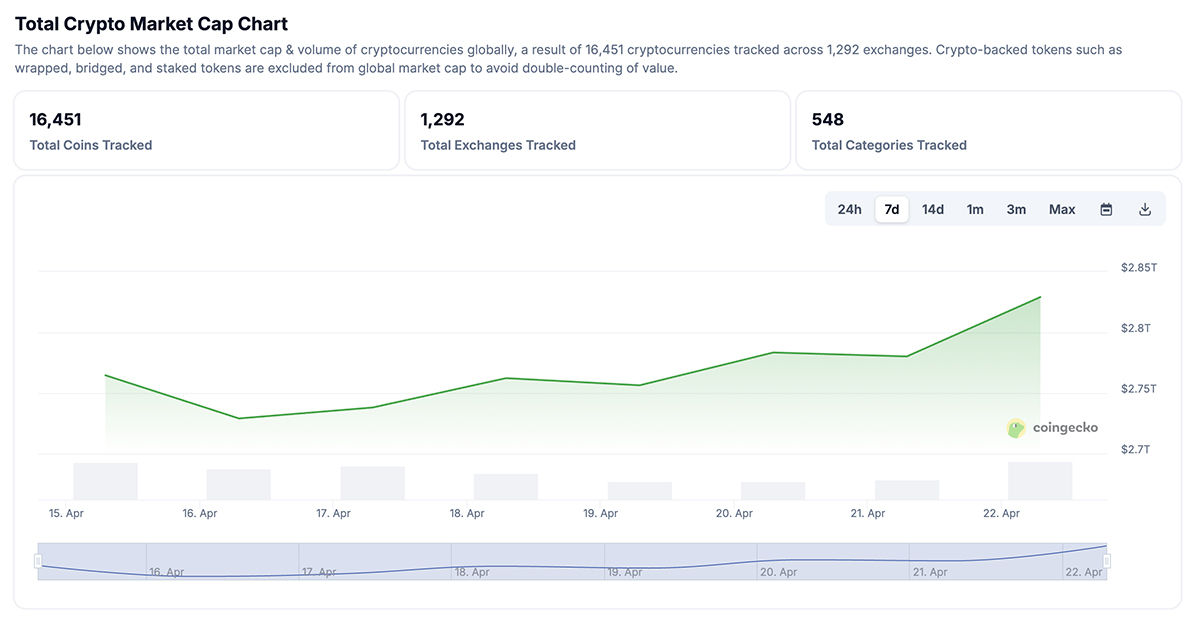Click the 548 categories value
The width and height of the screenshot is (1200, 630).
click(x=828, y=119)
